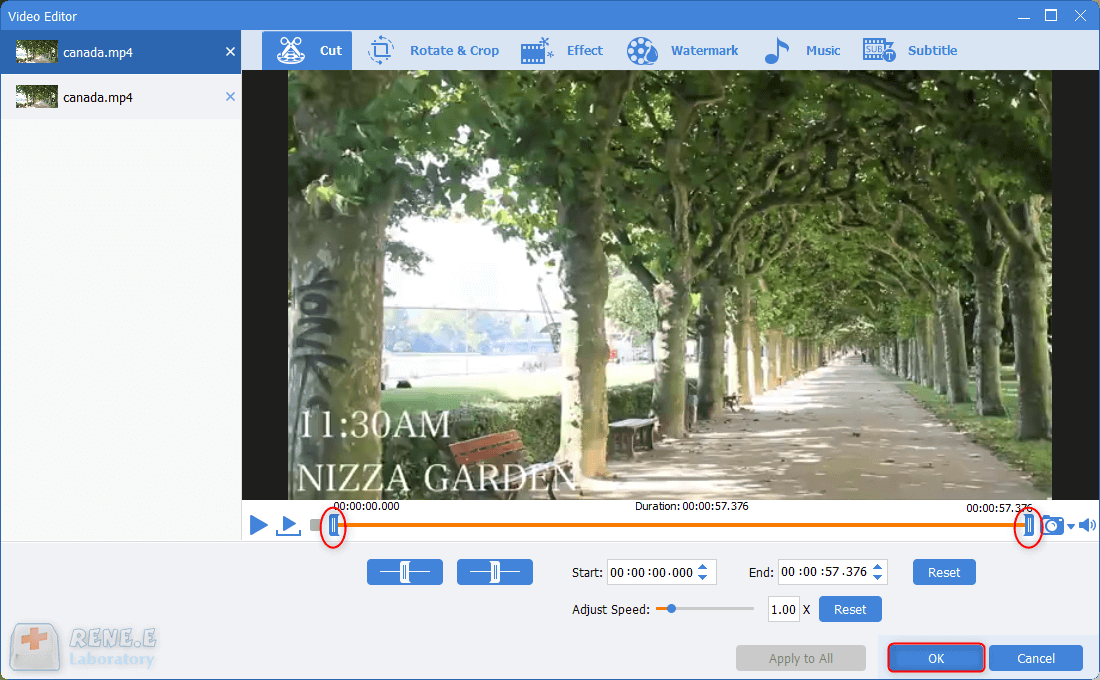Image resolution: width=1100 pixels, height=680 pixels.
Task: Confirm edits with the OK button
Action: (x=935, y=658)
